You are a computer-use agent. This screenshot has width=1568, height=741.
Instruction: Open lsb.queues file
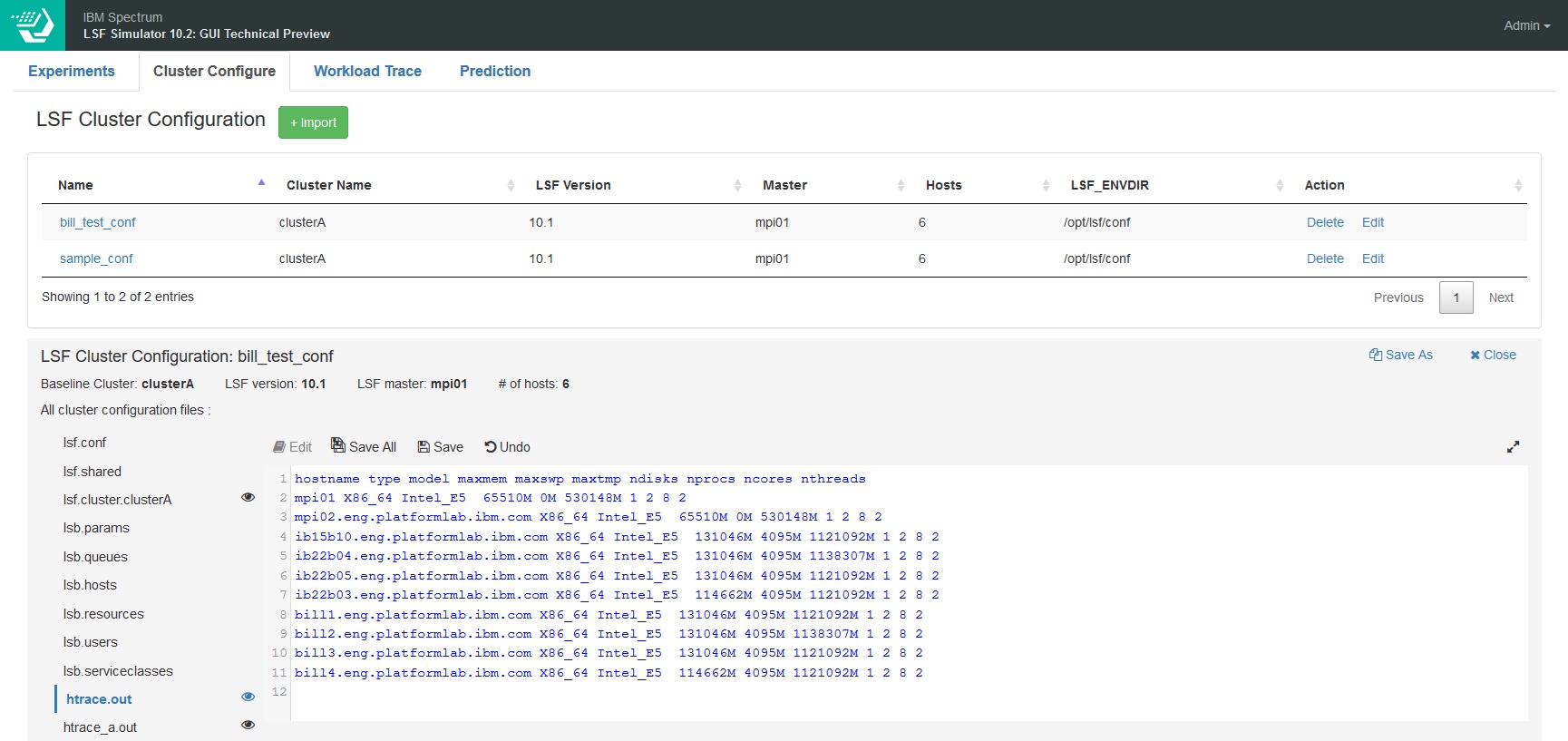pyautogui.click(x=95, y=557)
